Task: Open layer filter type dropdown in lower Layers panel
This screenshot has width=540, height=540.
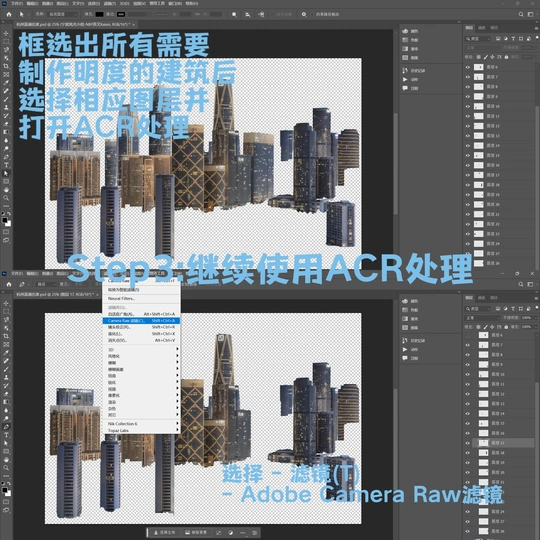Action: [x=478, y=309]
